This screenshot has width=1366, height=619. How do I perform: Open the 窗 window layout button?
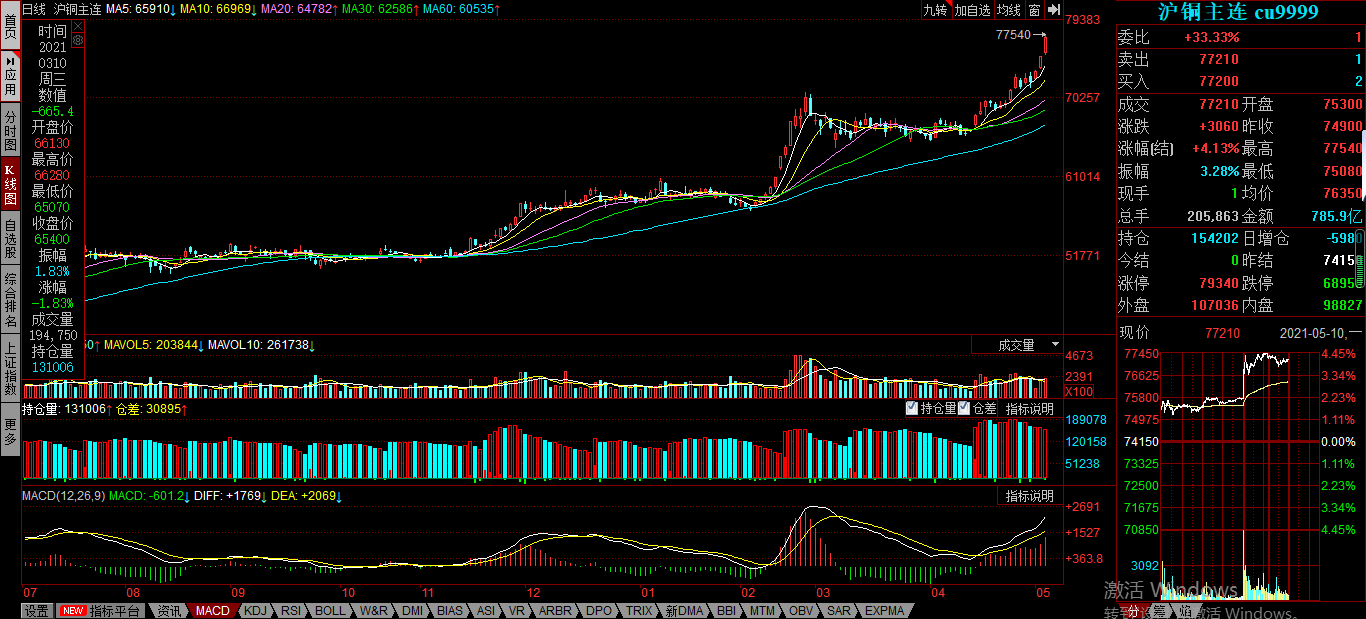click(x=1035, y=10)
